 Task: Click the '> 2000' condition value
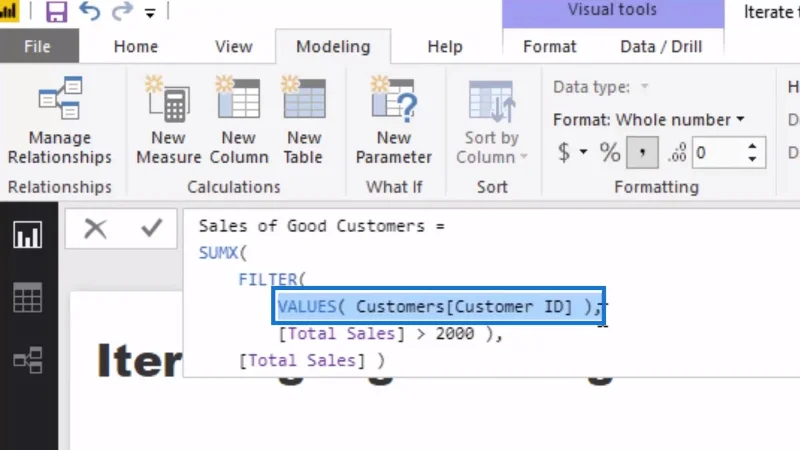[445, 334]
